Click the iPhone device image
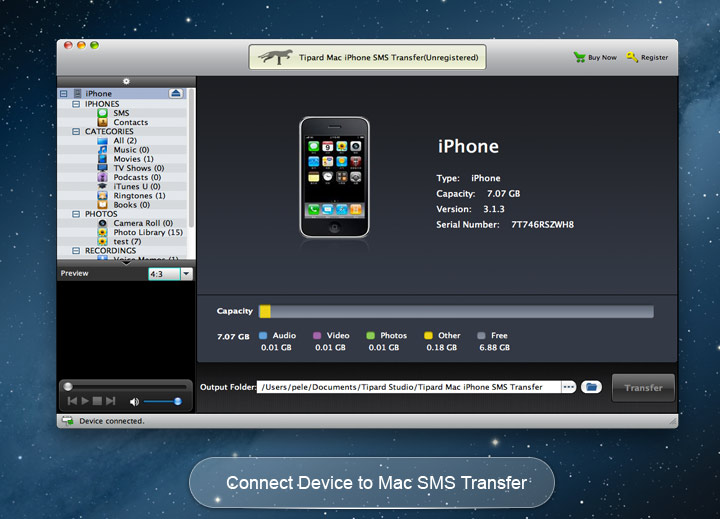This screenshot has height=519, width=720. click(x=334, y=177)
